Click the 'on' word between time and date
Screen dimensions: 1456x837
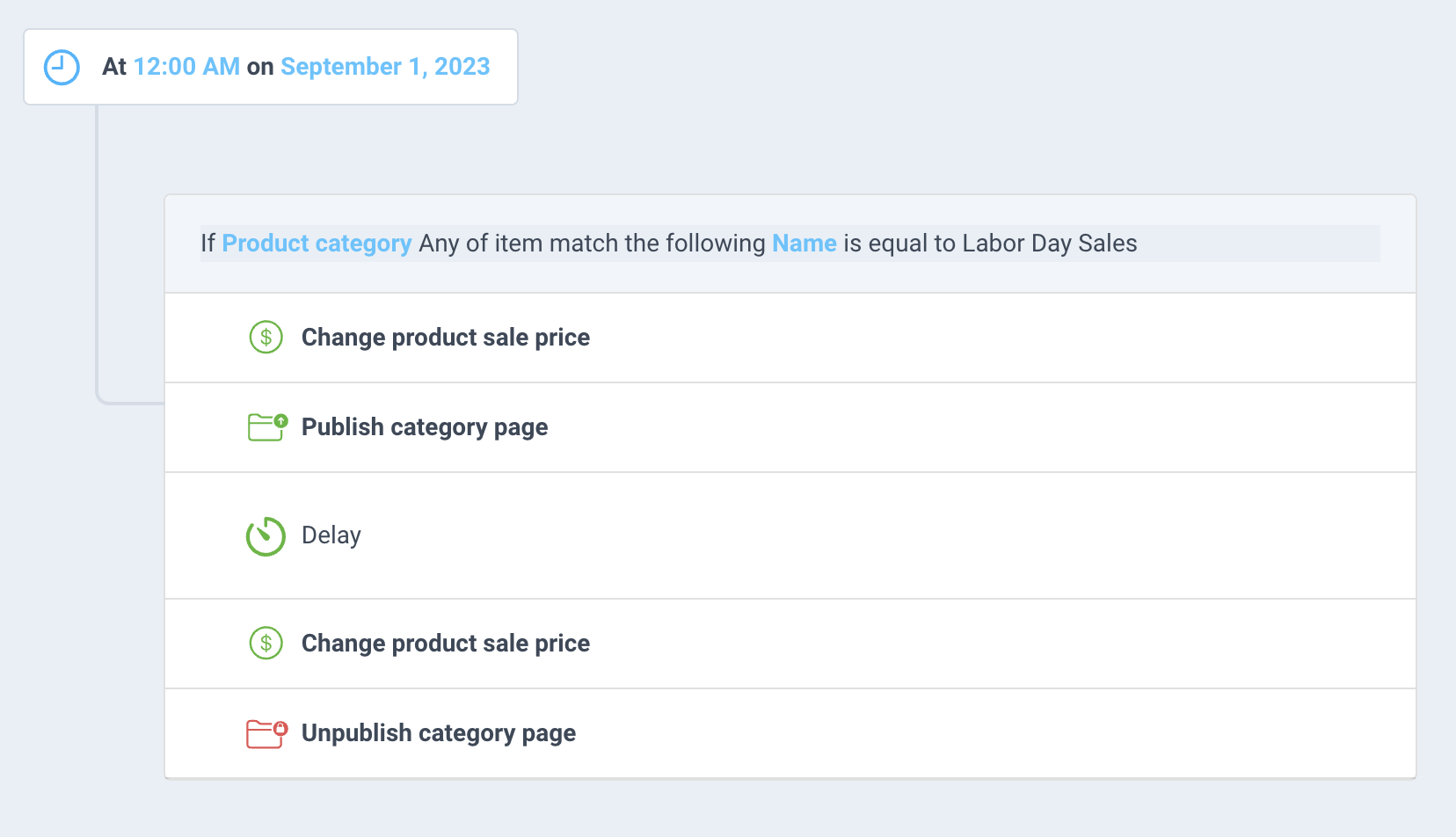pyautogui.click(x=260, y=68)
